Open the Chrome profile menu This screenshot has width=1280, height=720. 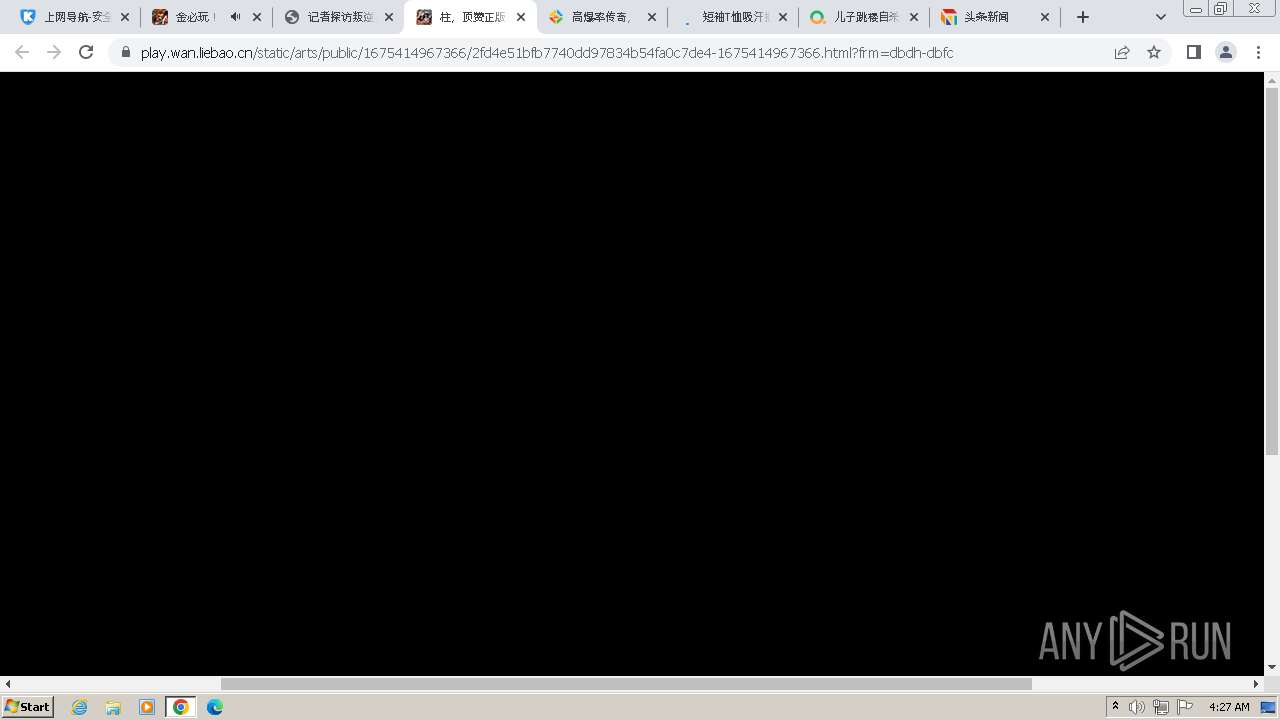1226,52
